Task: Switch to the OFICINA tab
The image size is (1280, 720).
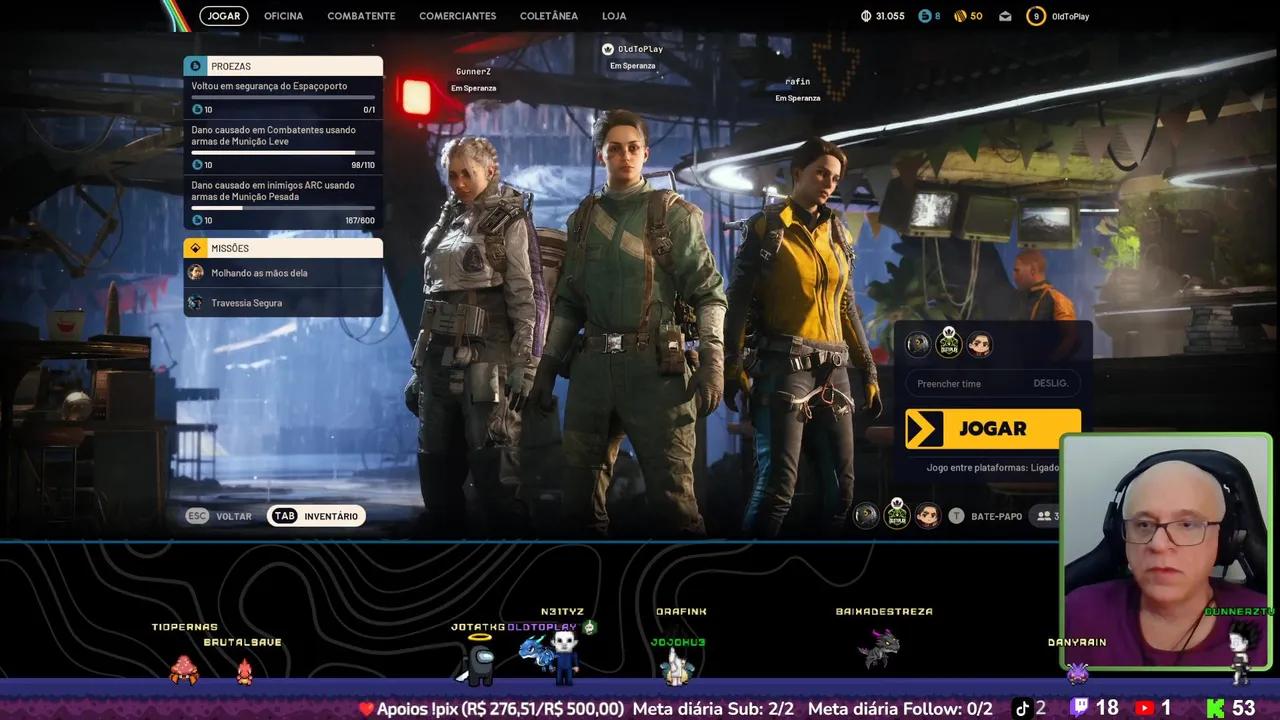Action: [x=283, y=15]
